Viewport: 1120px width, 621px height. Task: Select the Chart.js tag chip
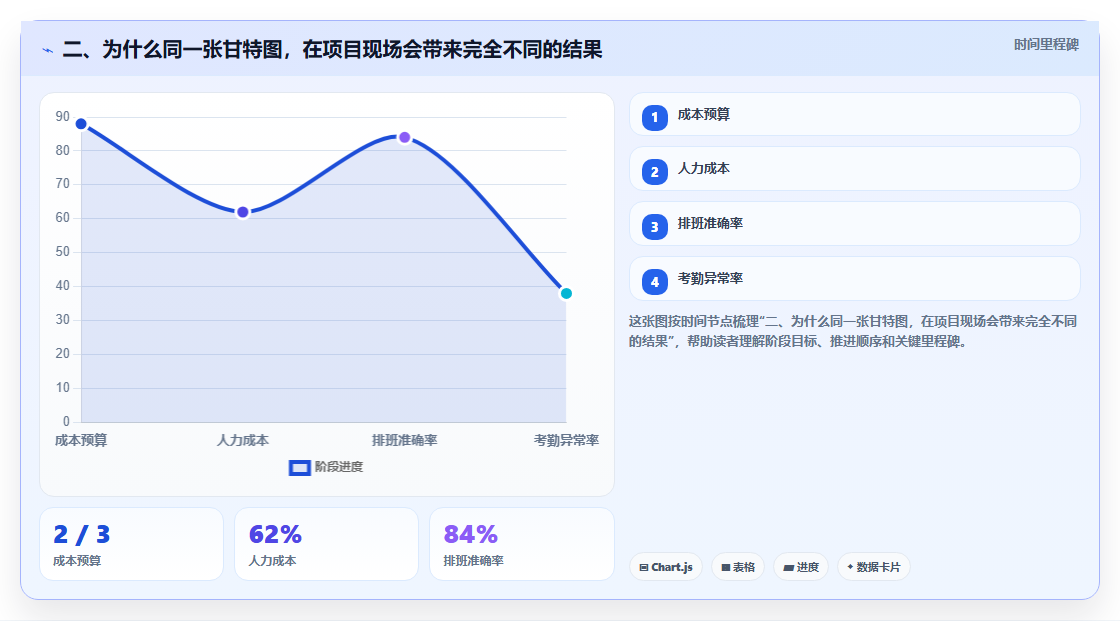pos(666,567)
